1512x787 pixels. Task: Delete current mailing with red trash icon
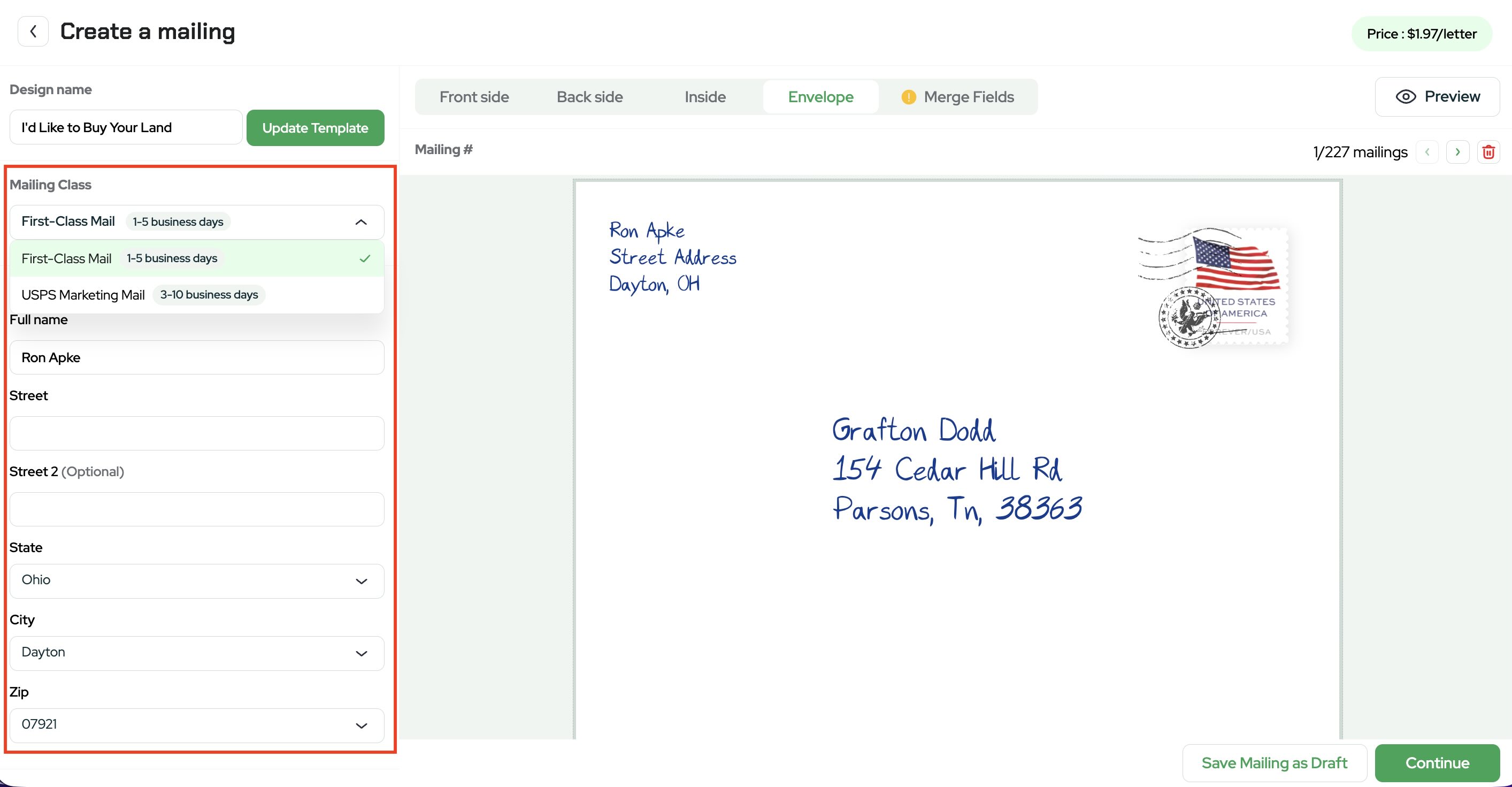1488,152
